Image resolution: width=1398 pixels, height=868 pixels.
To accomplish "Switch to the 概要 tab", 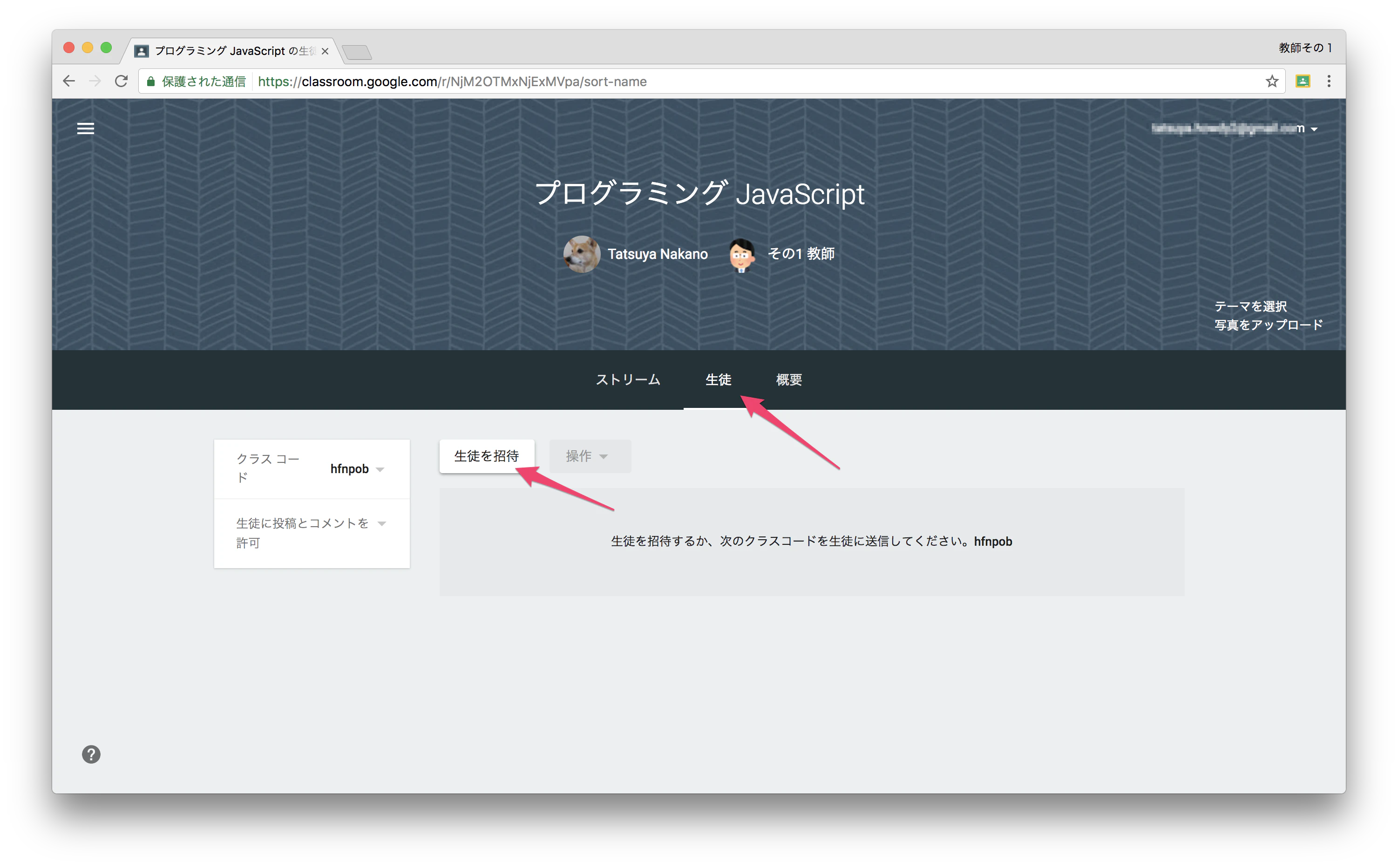I will point(789,380).
